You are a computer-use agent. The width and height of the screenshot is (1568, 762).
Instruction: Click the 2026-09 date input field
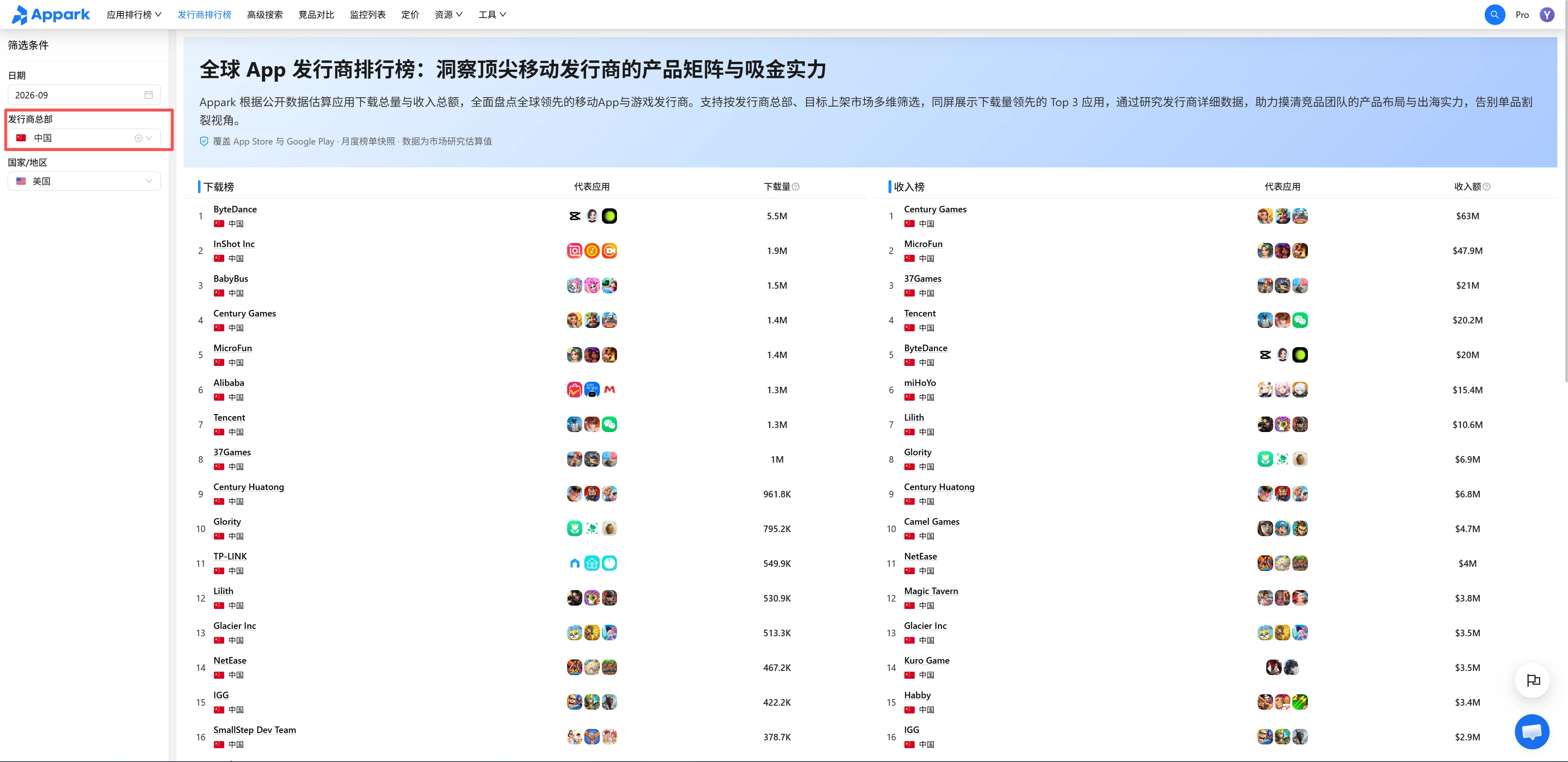84,95
